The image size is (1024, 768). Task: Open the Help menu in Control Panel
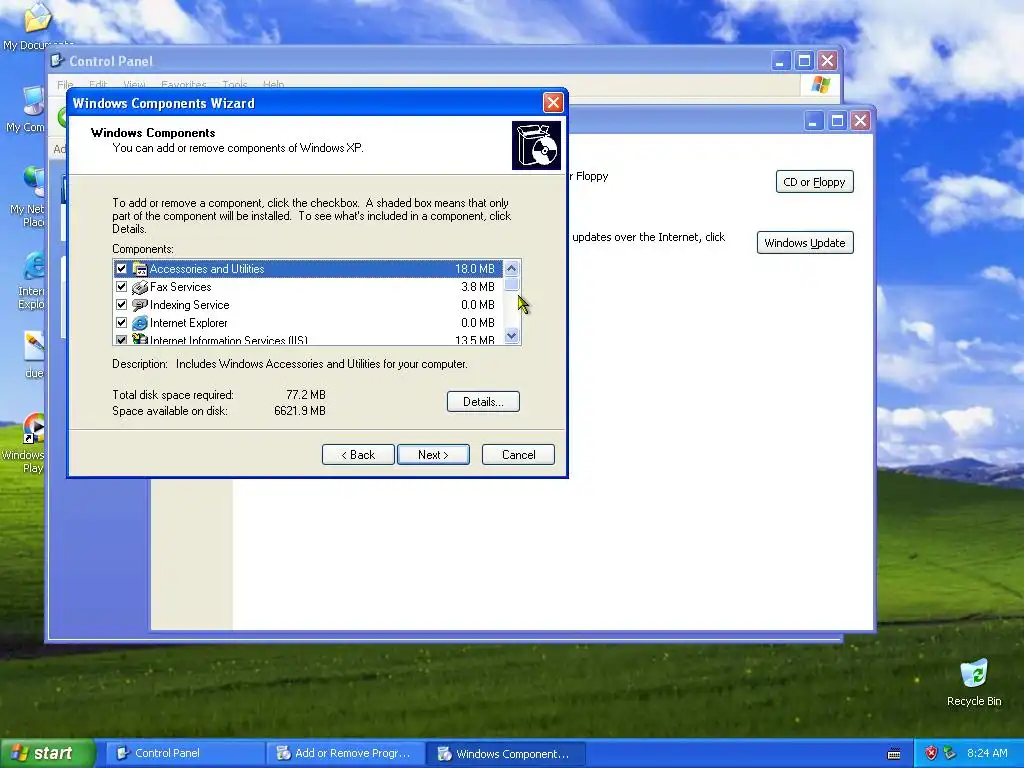pos(273,84)
